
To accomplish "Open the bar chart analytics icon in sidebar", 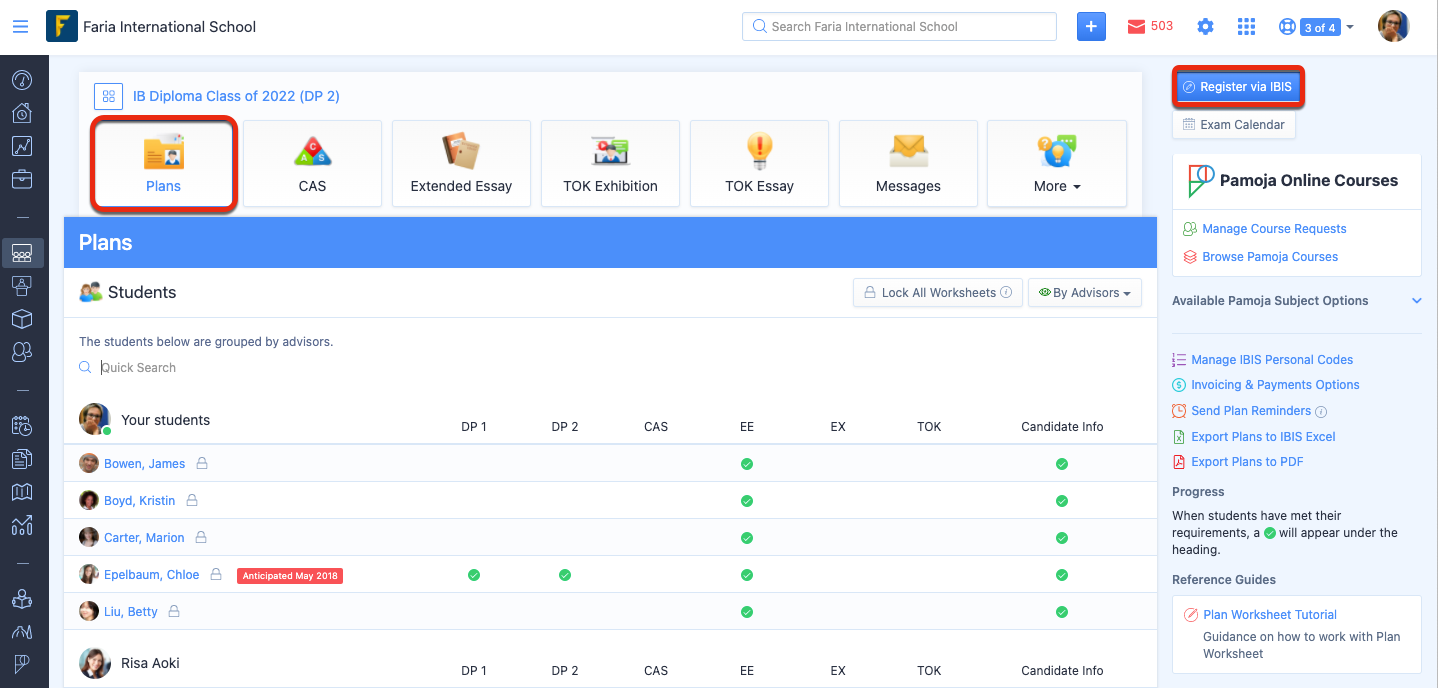I will coord(22,525).
